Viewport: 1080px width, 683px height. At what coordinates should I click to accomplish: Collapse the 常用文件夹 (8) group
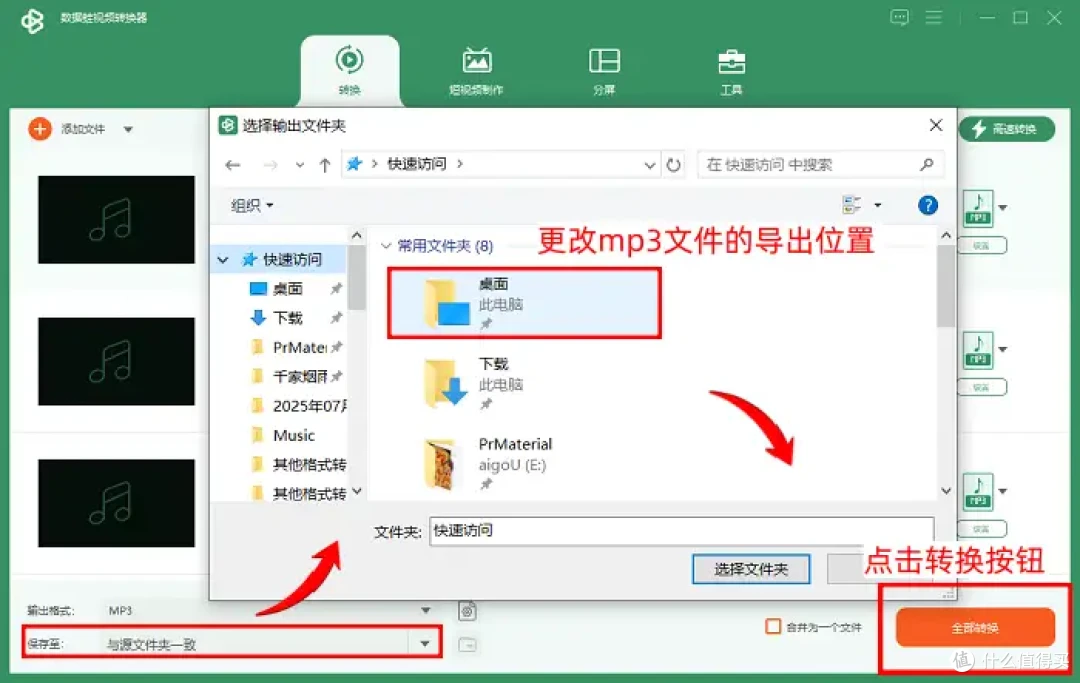pyautogui.click(x=386, y=246)
